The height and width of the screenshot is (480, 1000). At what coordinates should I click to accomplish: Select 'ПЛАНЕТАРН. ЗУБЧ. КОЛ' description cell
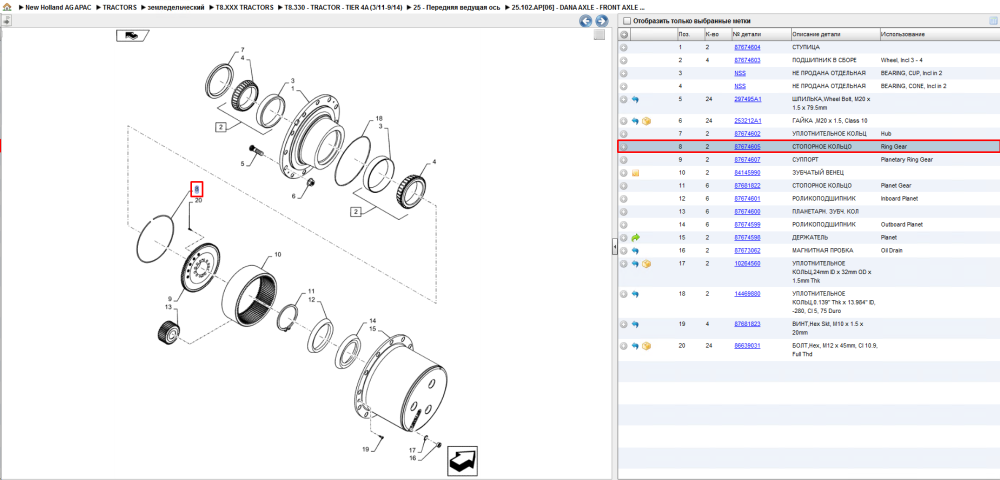click(825, 212)
